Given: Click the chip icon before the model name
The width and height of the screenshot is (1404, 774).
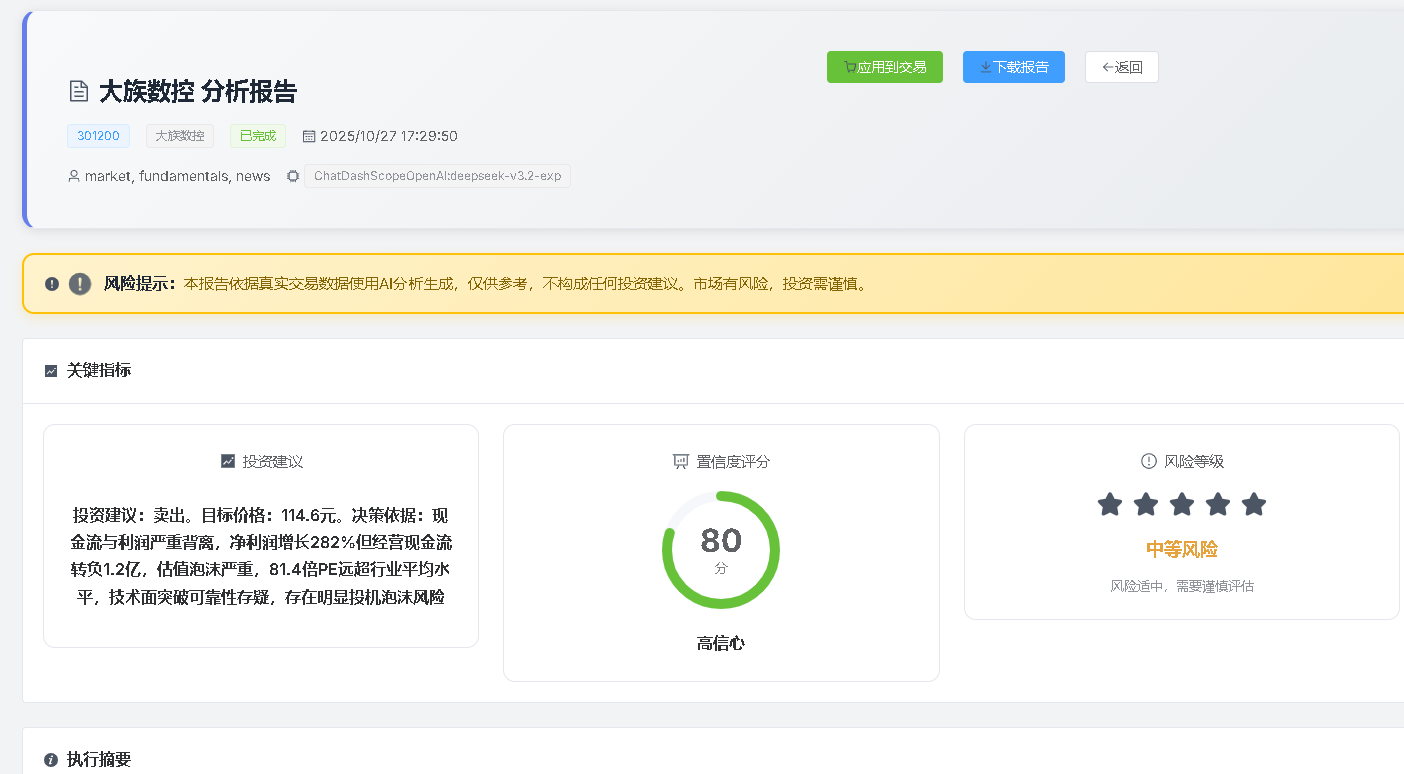Looking at the screenshot, I should pos(293,176).
